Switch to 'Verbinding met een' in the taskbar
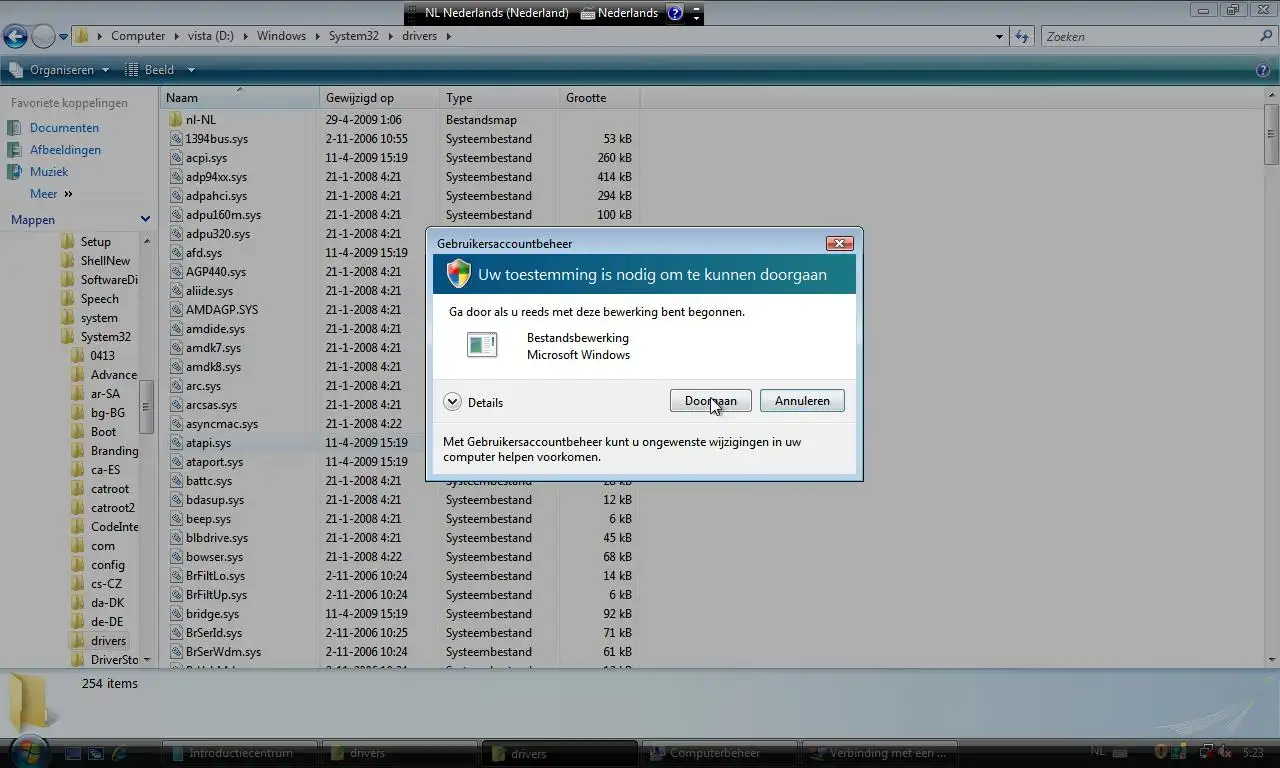1280x768 pixels. point(880,753)
